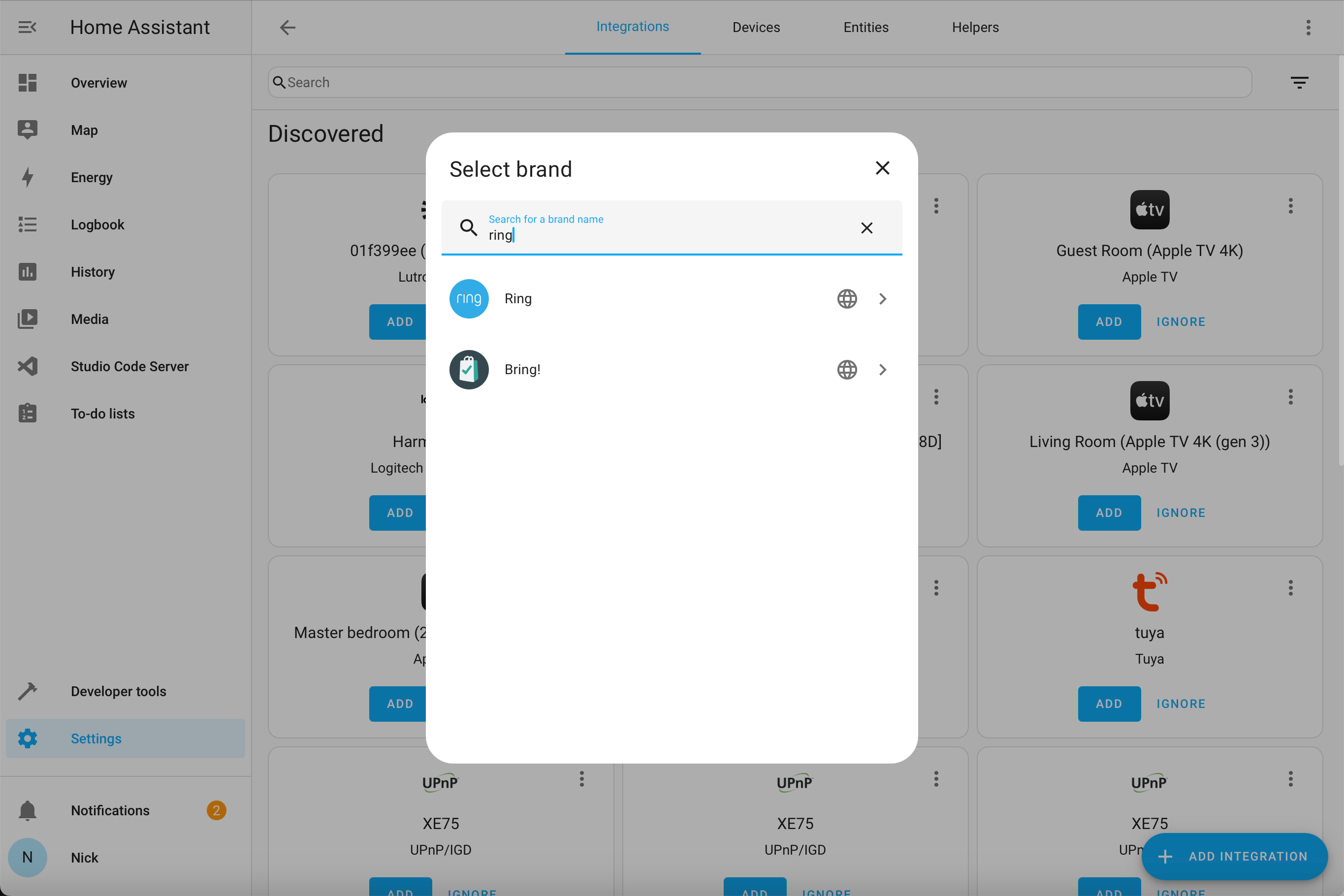
Task: Switch to the Devices tab
Action: point(756,27)
